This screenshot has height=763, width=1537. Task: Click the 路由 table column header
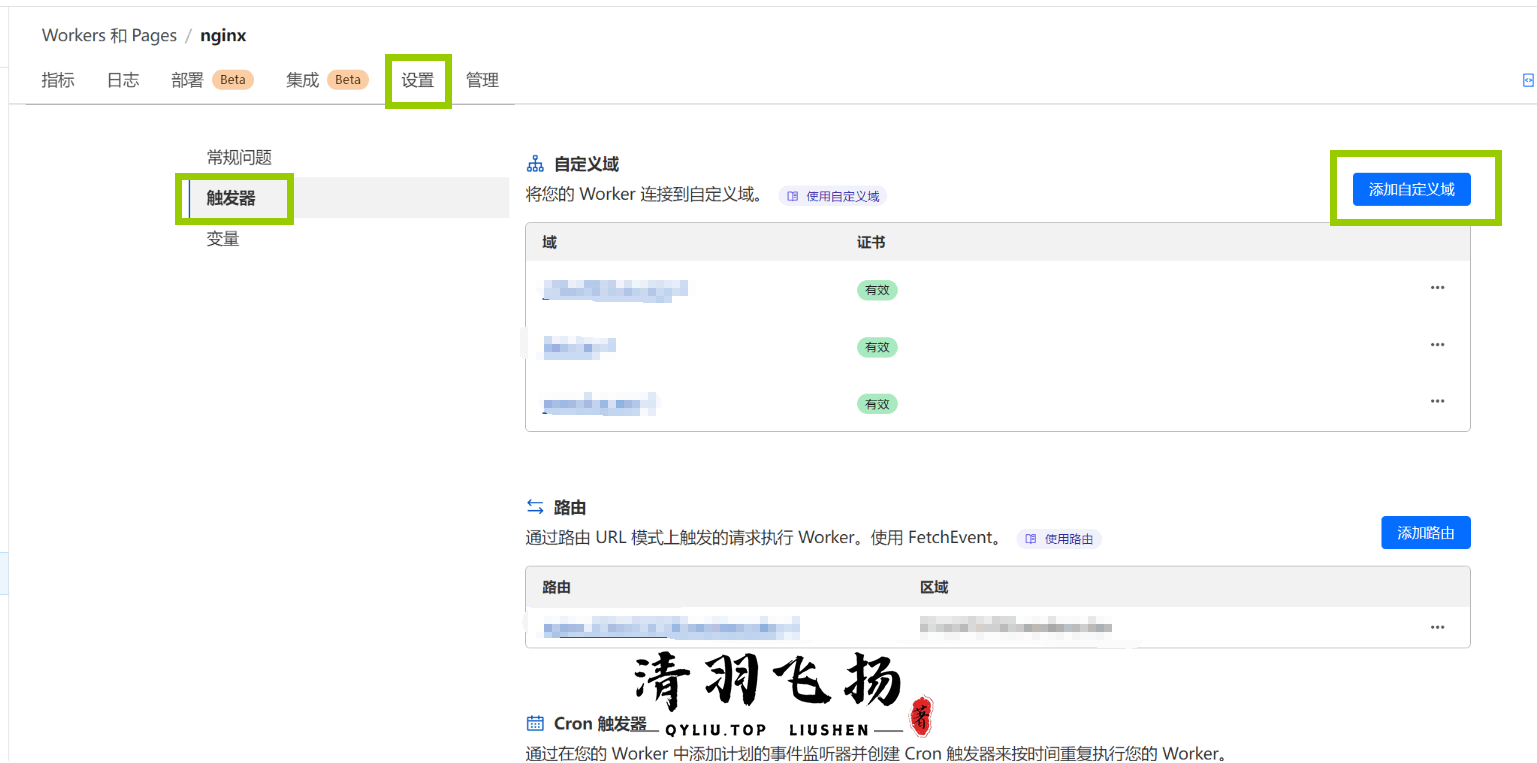[556, 587]
